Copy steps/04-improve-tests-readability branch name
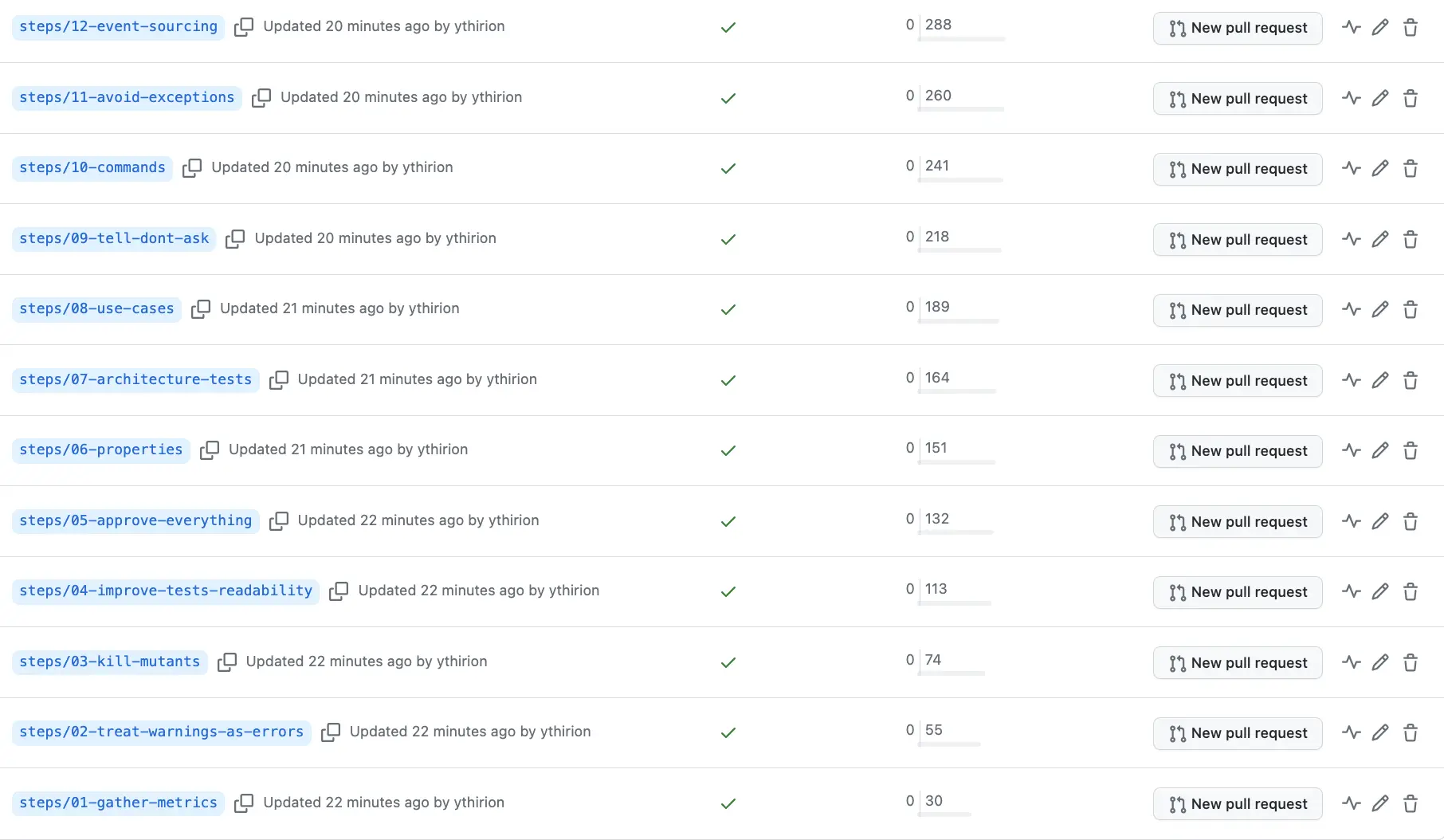The image size is (1444, 840). coord(339,591)
